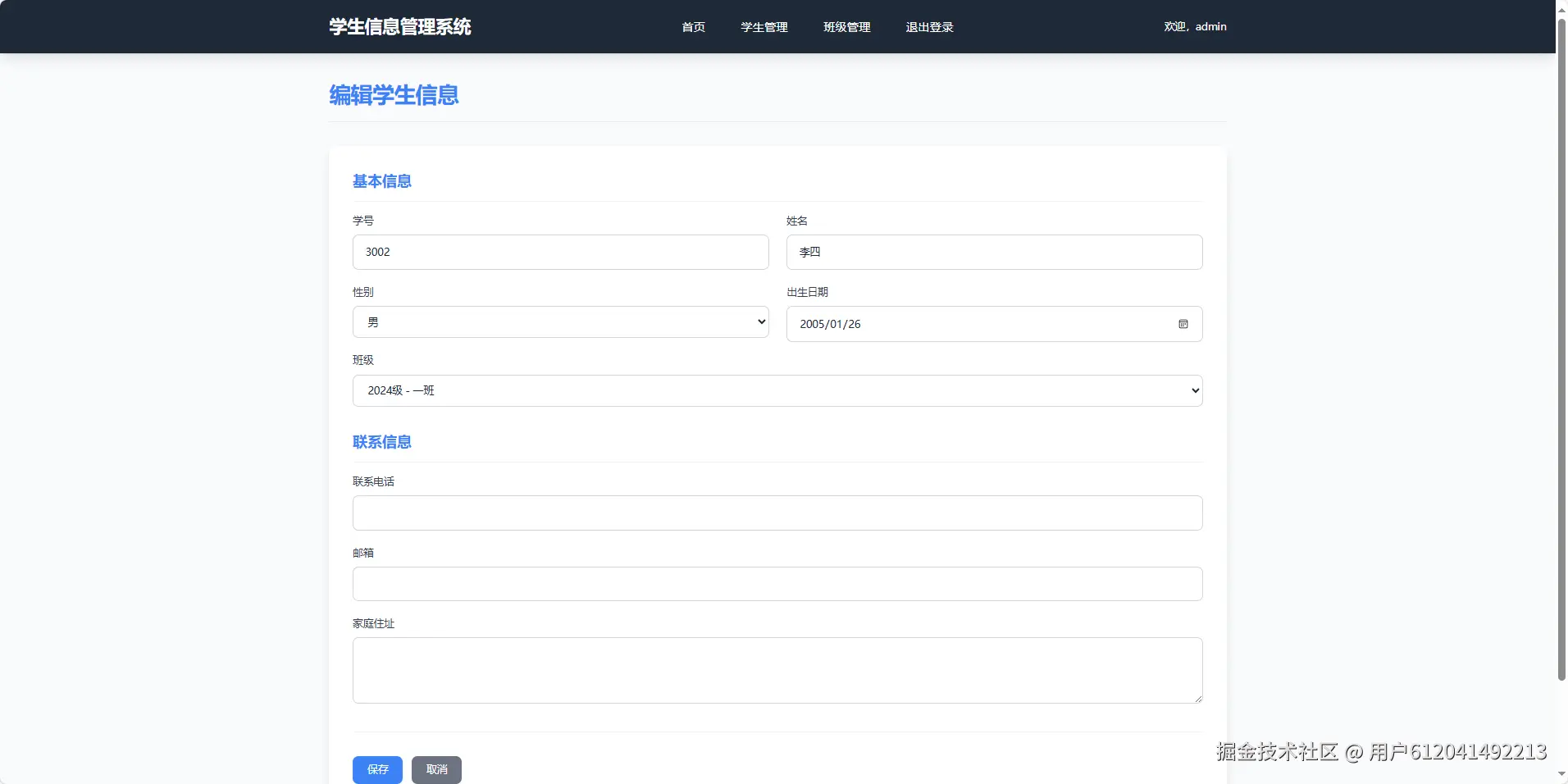Focus the 学号 input containing 3002

(x=561, y=253)
